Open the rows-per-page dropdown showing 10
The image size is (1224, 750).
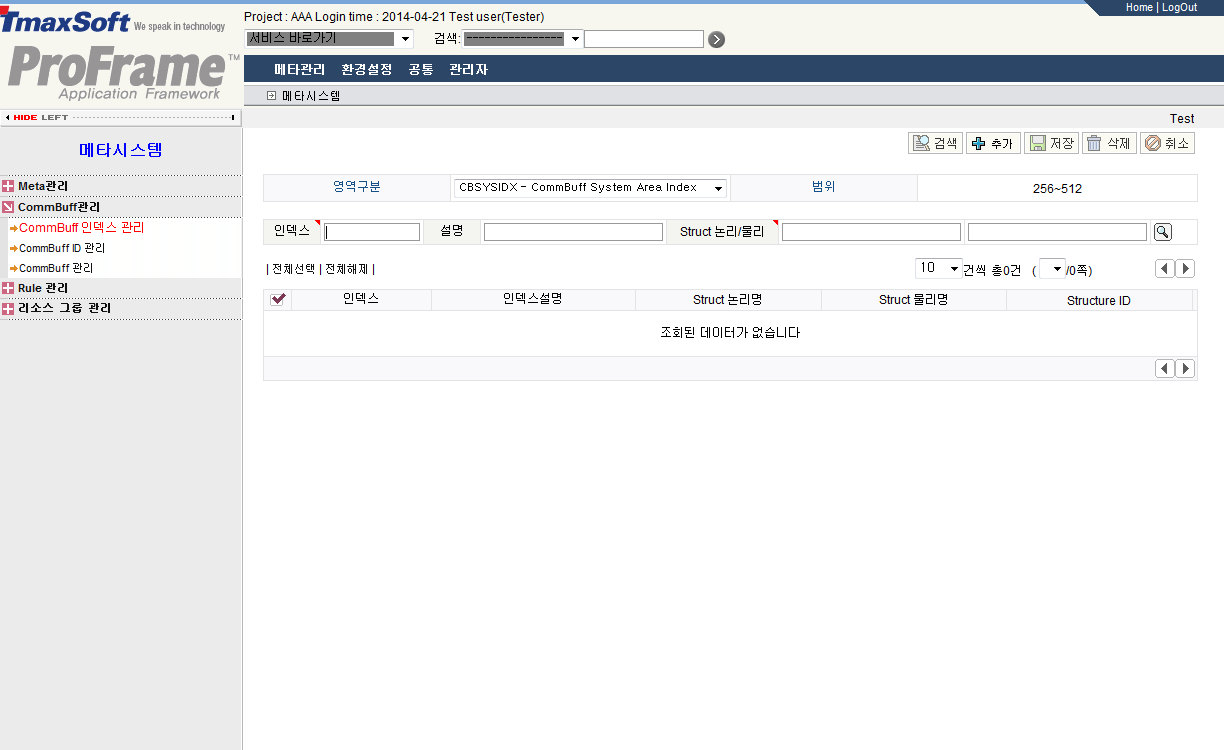[x=938, y=268]
